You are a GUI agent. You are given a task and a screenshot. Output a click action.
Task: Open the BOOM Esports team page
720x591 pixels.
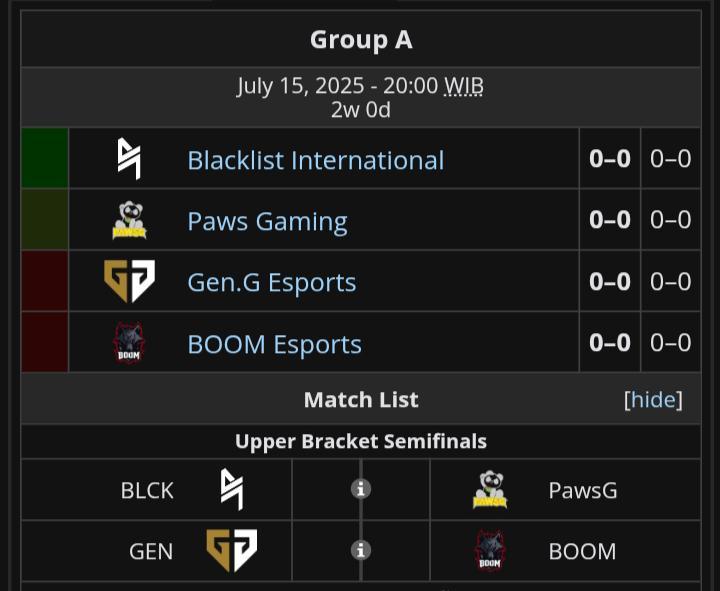pyautogui.click(x=275, y=344)
